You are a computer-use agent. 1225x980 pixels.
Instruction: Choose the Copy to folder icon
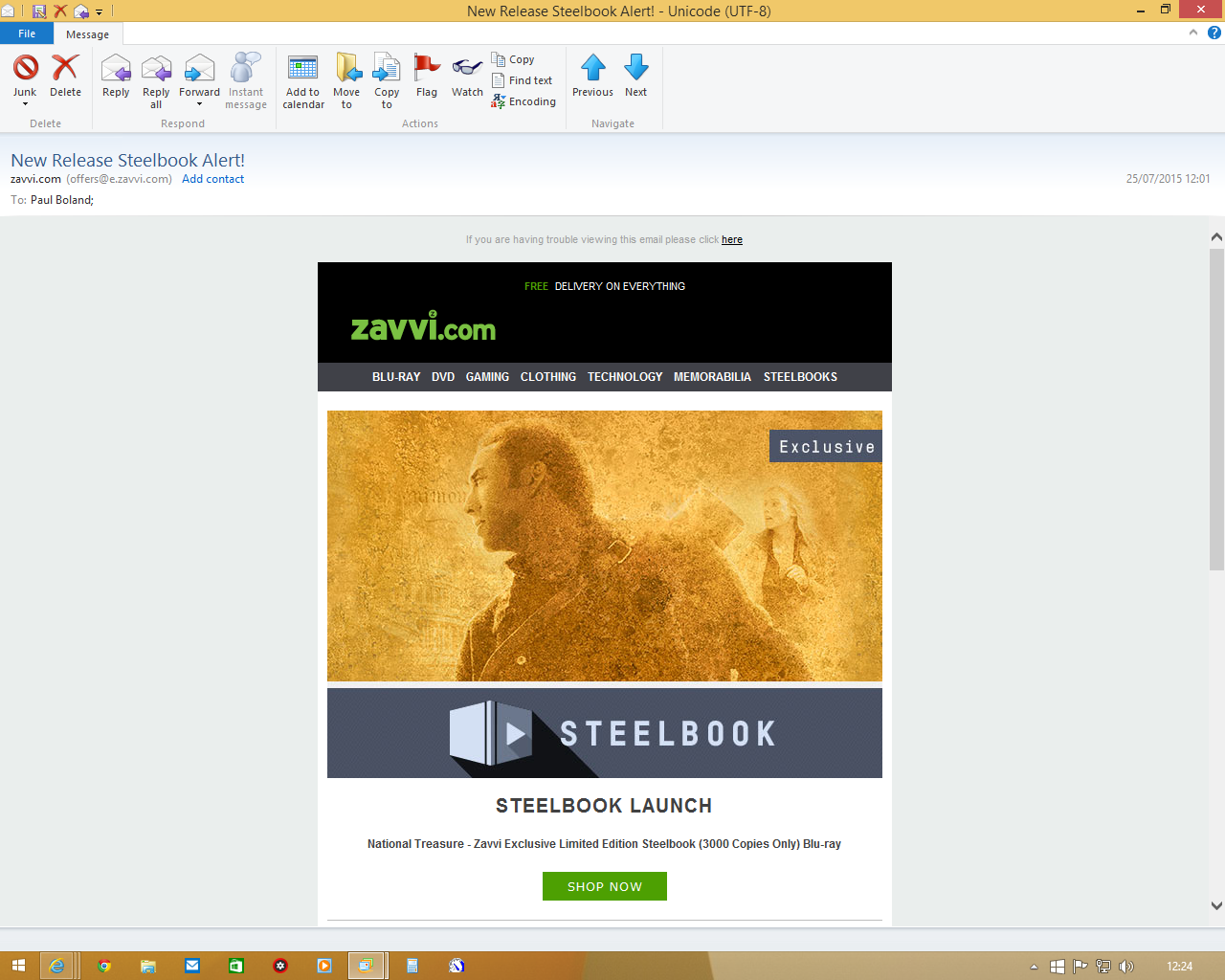[387, 80]
